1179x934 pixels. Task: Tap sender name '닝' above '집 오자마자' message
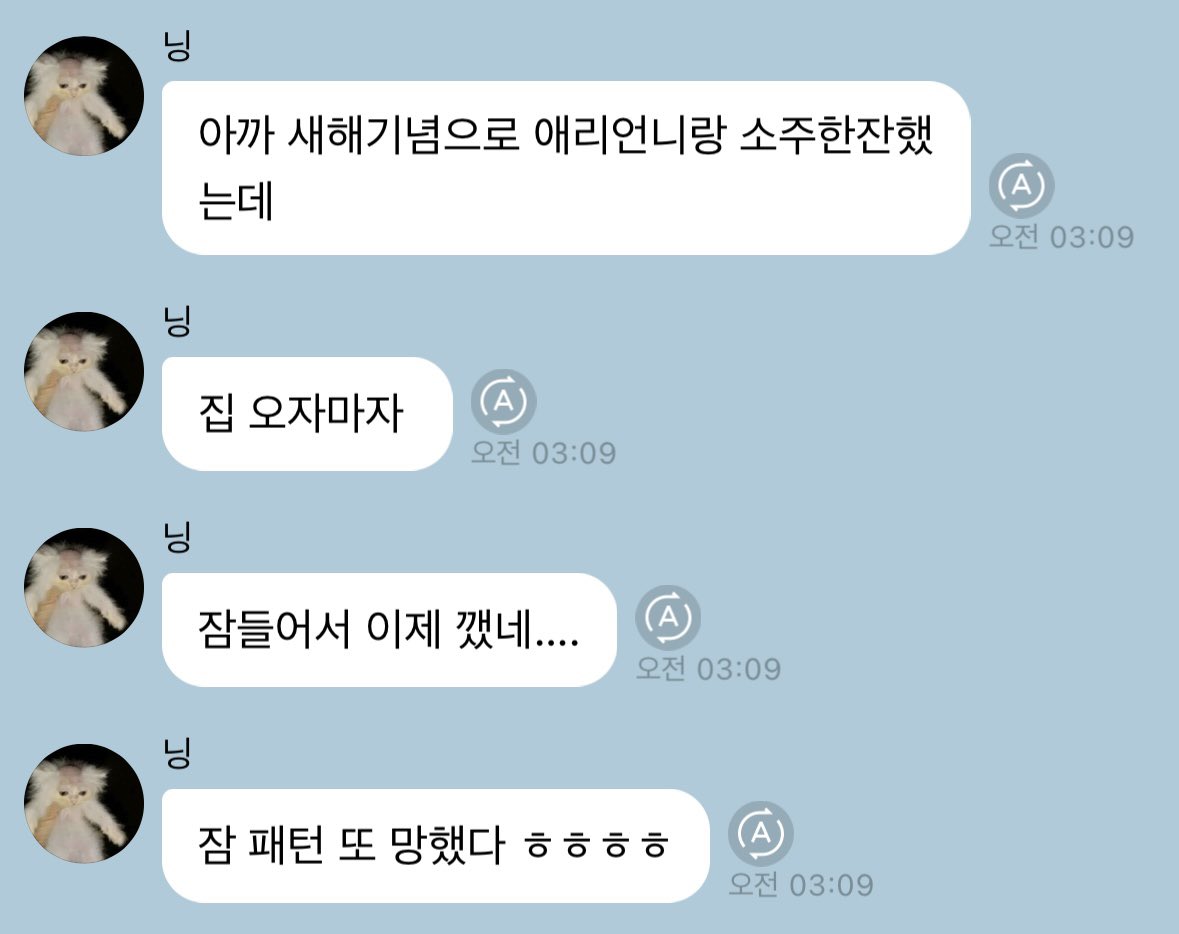point(177,321)
